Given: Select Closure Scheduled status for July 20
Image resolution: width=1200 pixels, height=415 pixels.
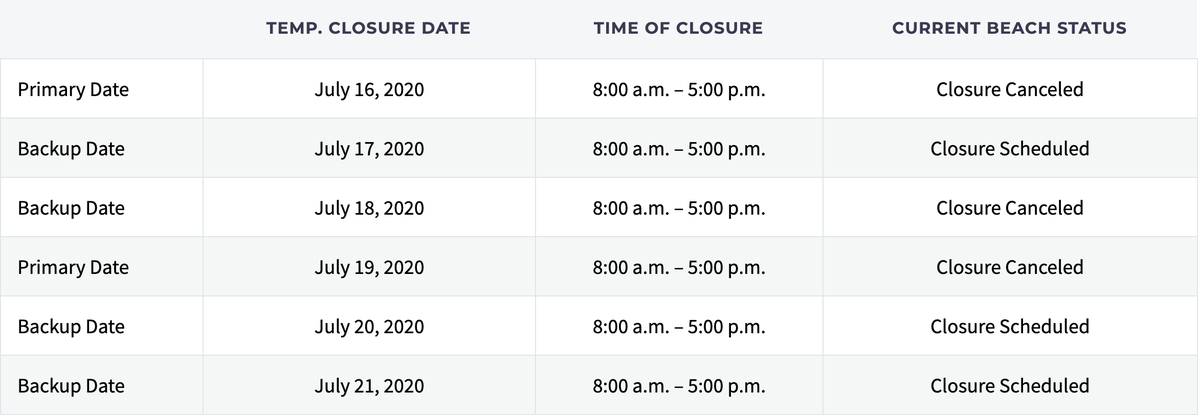Looking at the screenshot, I should pos(1009,326).
